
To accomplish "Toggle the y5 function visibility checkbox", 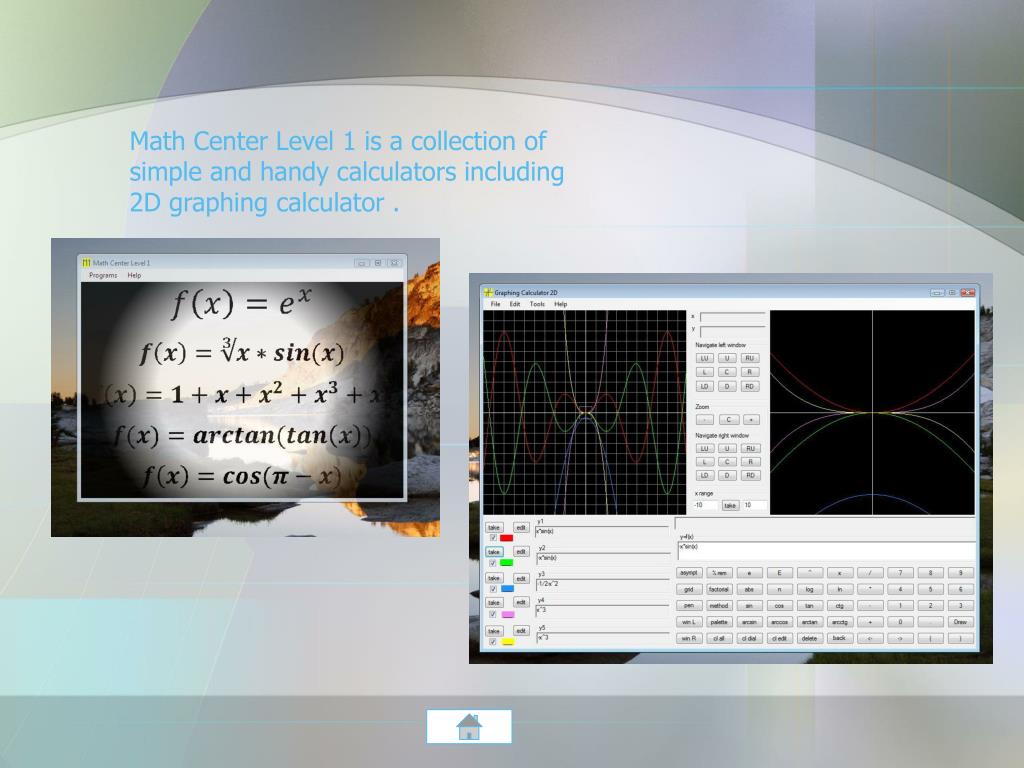I will (493, 641).
